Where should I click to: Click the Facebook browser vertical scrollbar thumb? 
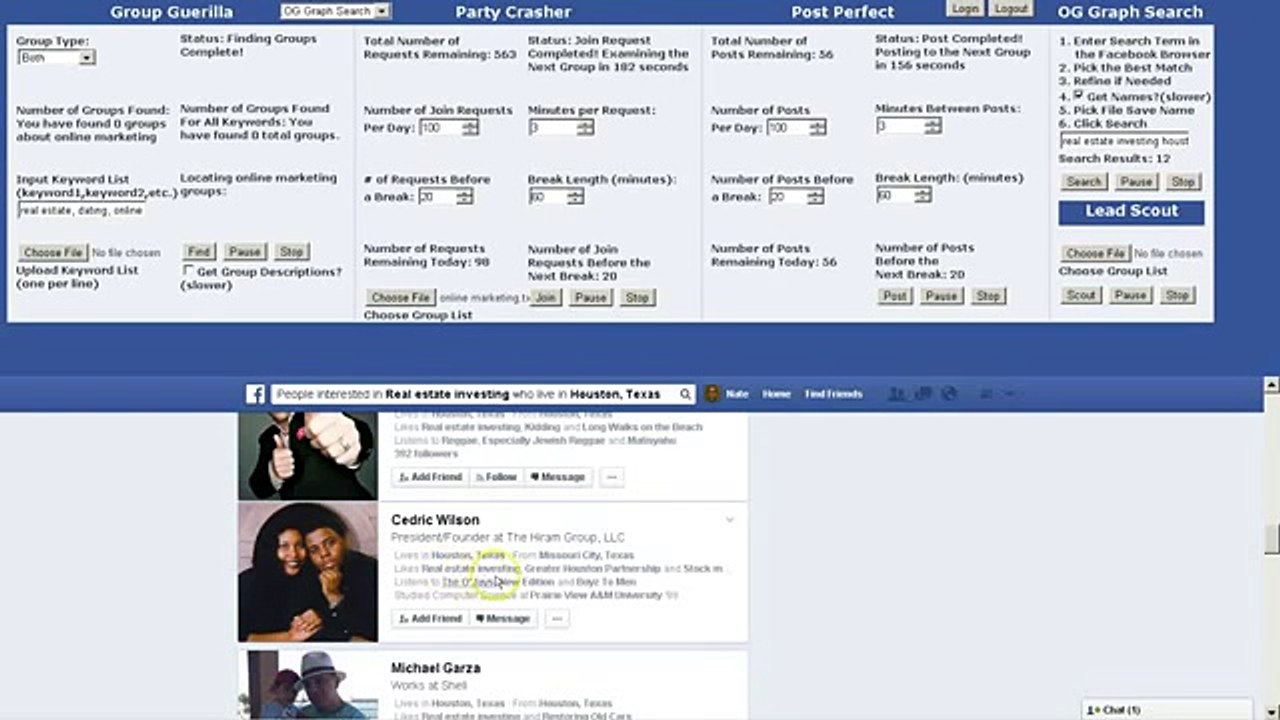1271,539
